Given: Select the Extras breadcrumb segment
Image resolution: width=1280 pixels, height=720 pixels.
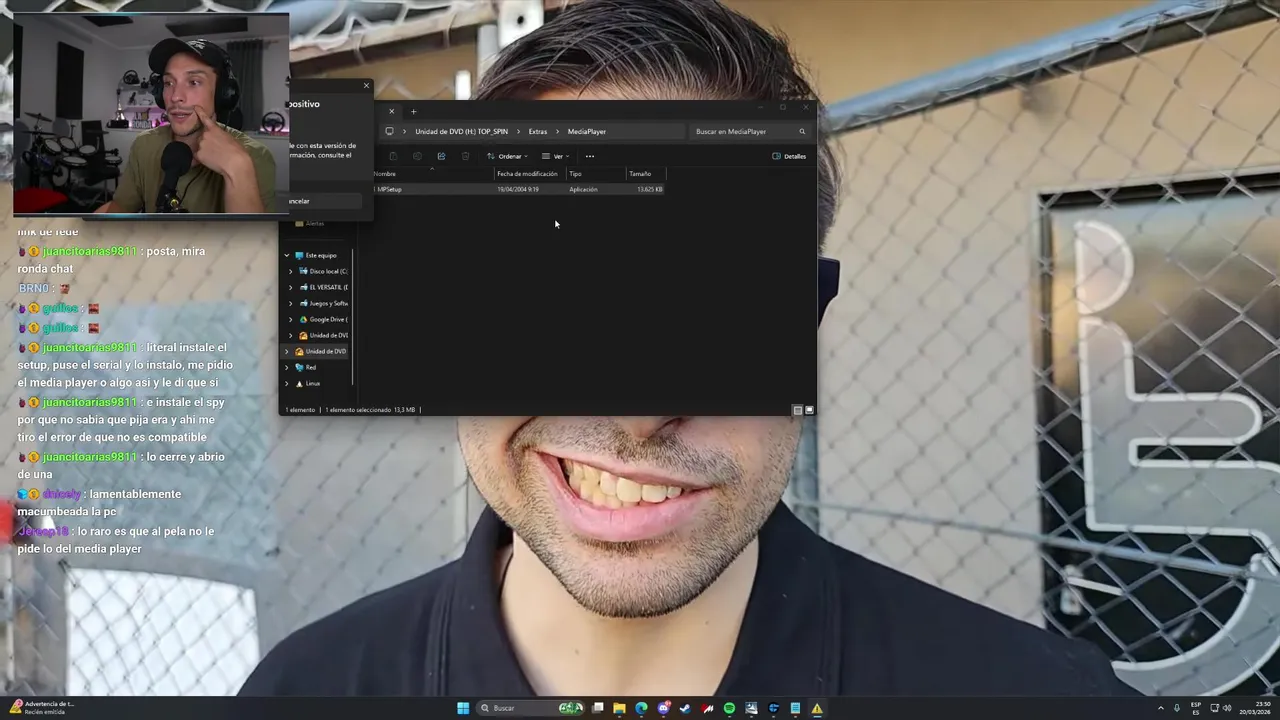Looking at the screenshot, I should click(x=538, y=131).
